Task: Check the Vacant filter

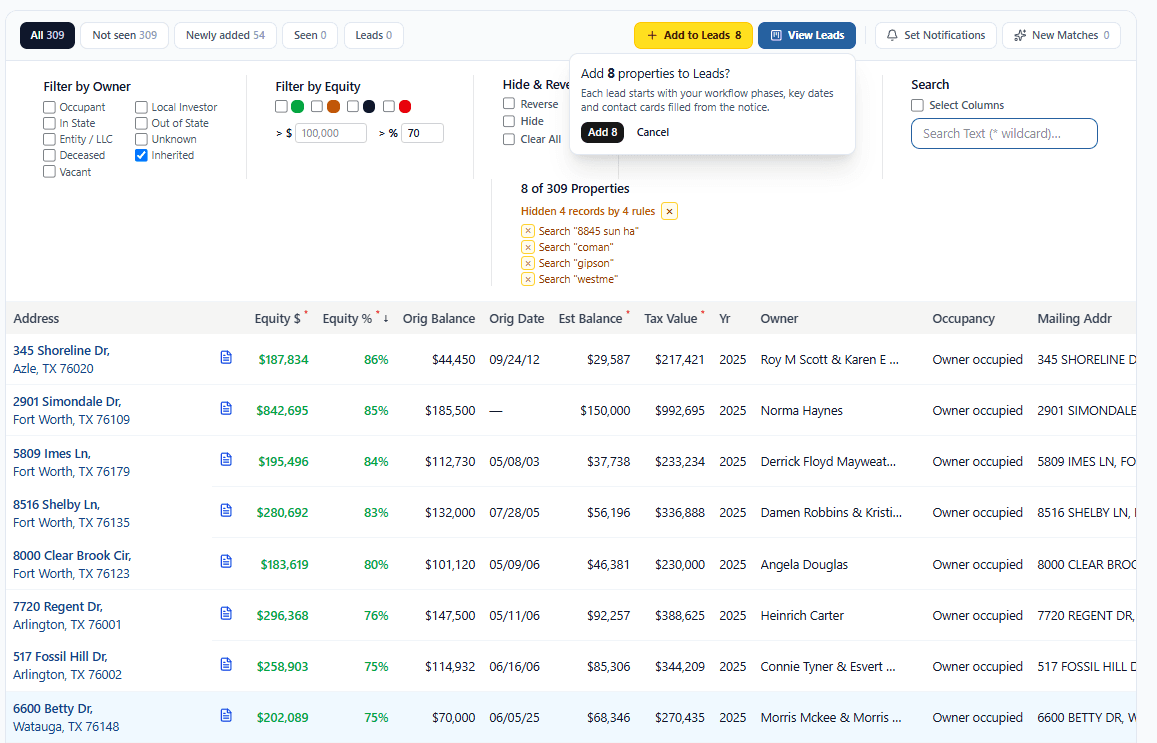Action: pyautogui.click(x=49, y=172)
